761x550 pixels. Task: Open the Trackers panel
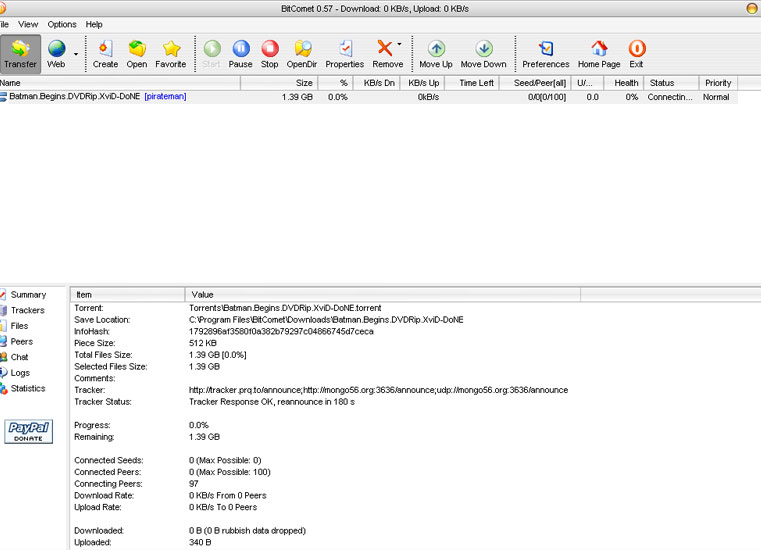pyautogui.click(x=27, y=310)
